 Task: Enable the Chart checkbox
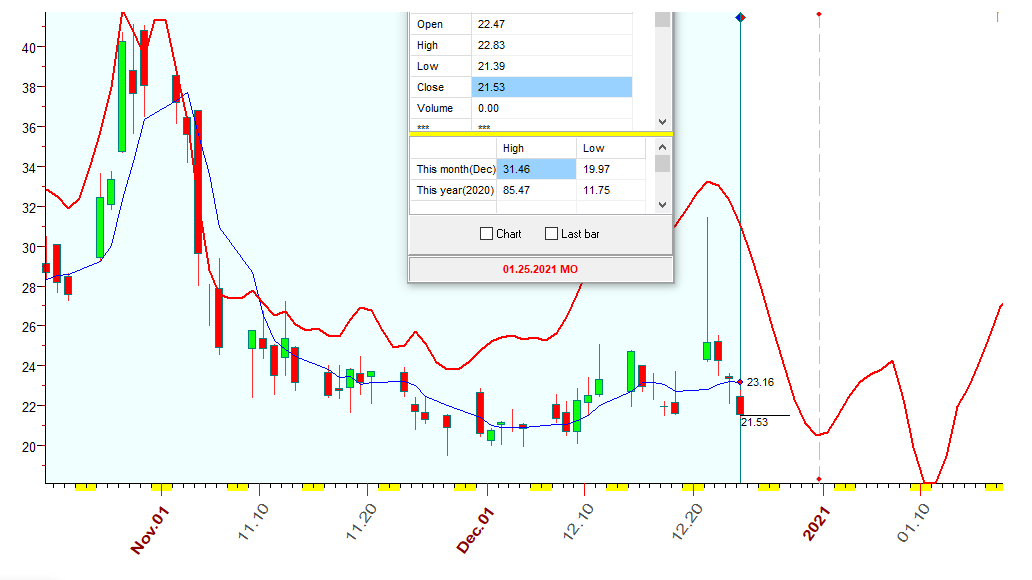tap(486, 234)
